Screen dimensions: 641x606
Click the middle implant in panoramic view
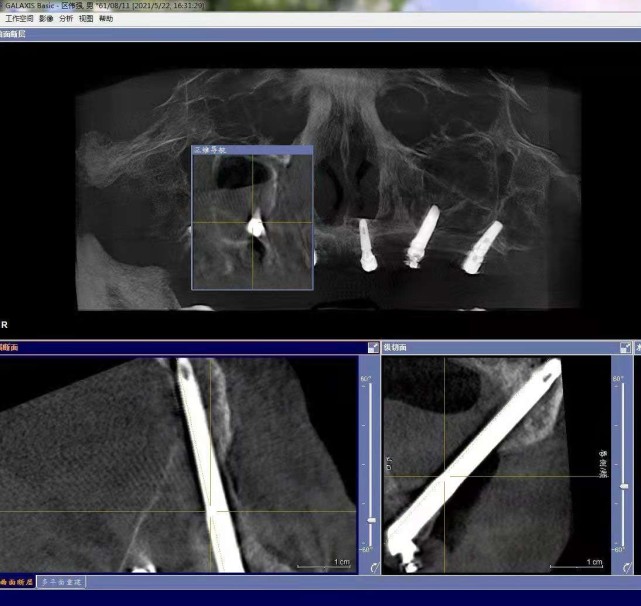[x=423, y=237]
